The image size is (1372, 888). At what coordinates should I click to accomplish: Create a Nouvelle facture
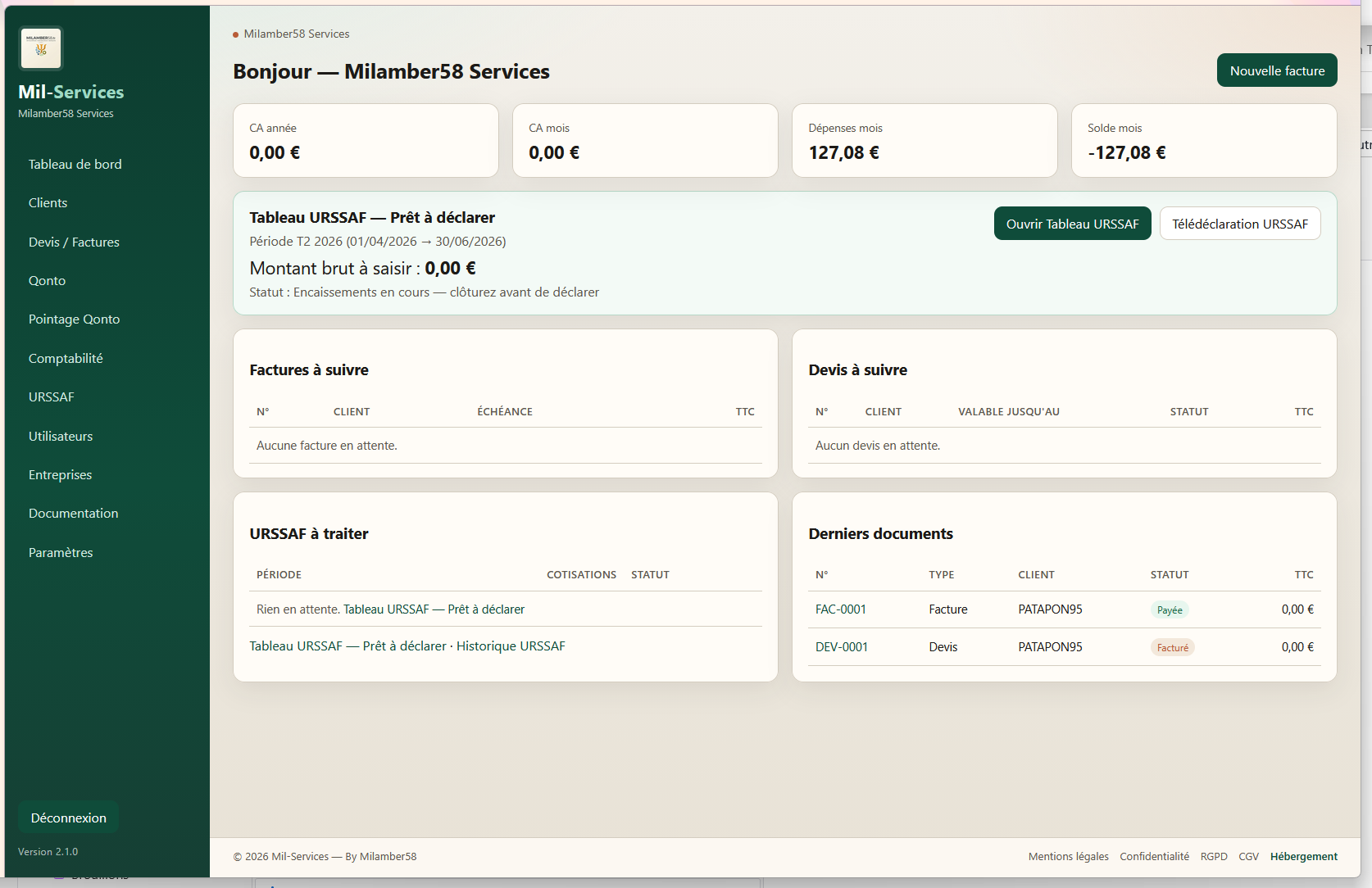[1277, 70]
